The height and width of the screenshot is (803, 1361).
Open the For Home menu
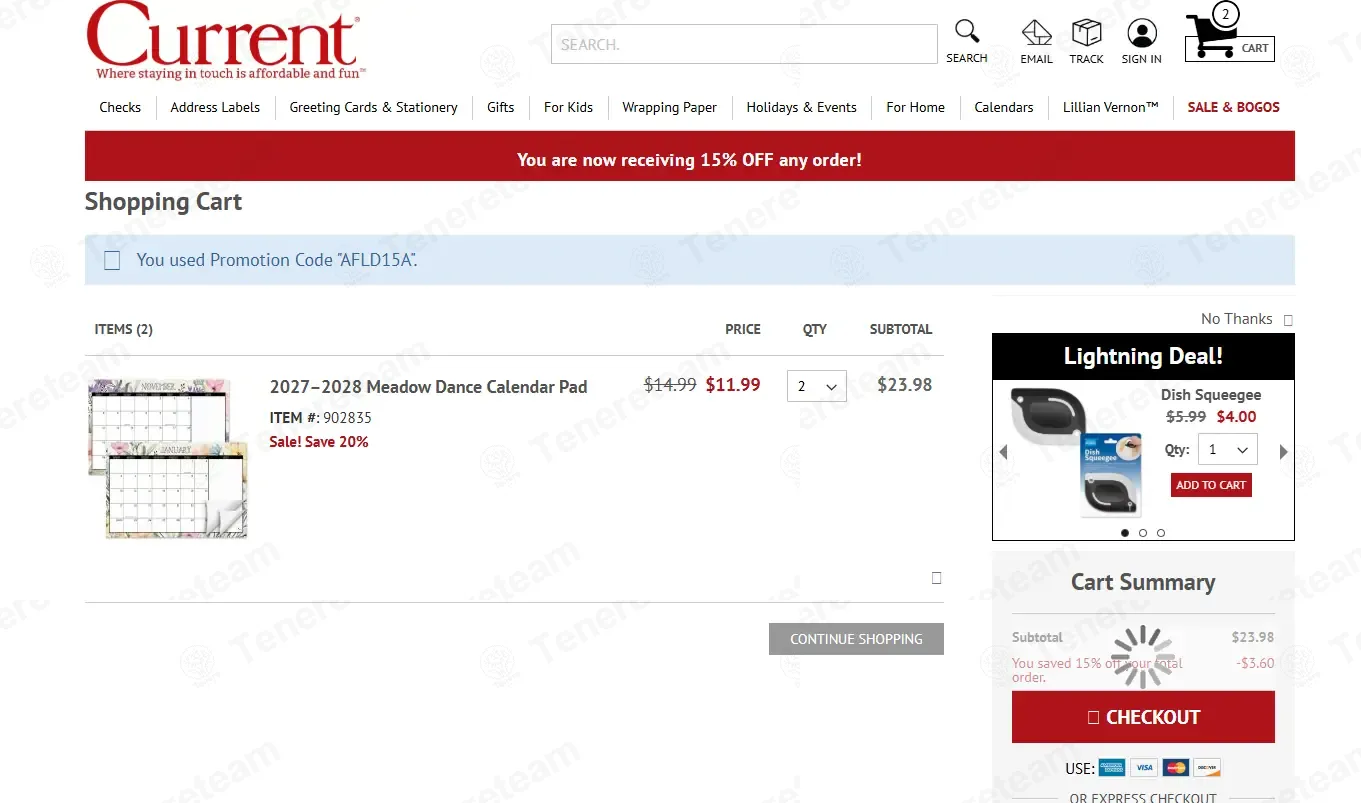(915, 107)
